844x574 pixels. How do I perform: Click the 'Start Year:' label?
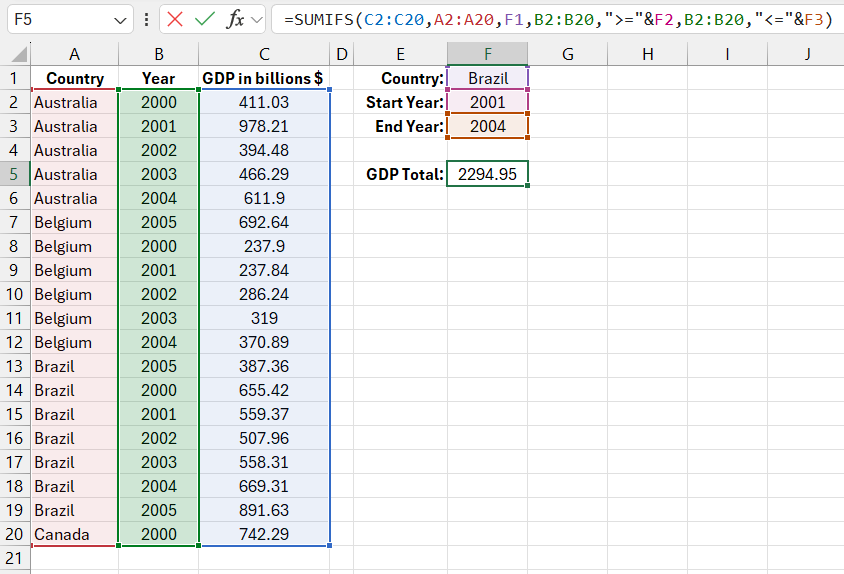404,102
